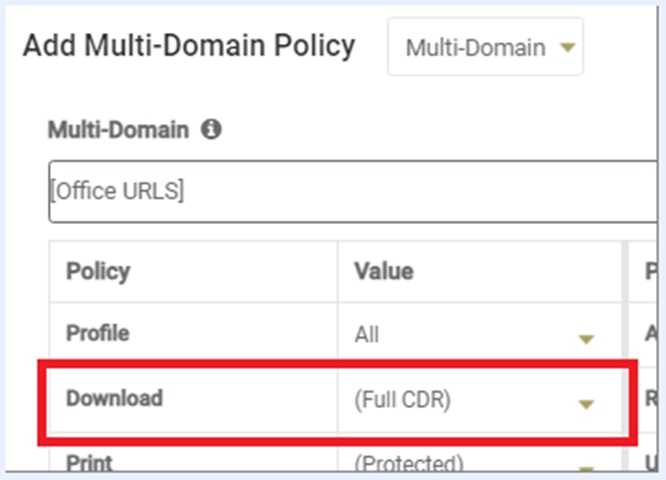Click the partially visible third column header
This screenshot has height=480, width=666.
pos(646,271)
